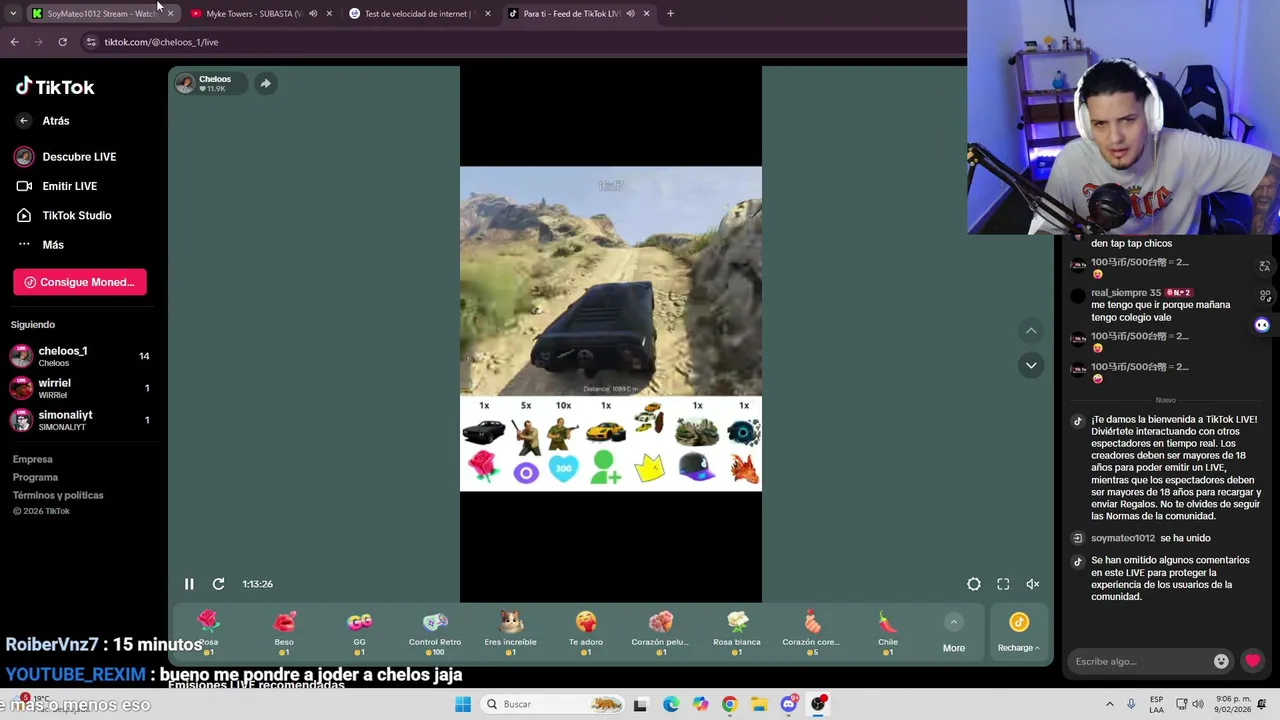The image size is (1280, 720).
Task: Click the soymateo1012 username in chat
Action: click(x=1123, y=538)
